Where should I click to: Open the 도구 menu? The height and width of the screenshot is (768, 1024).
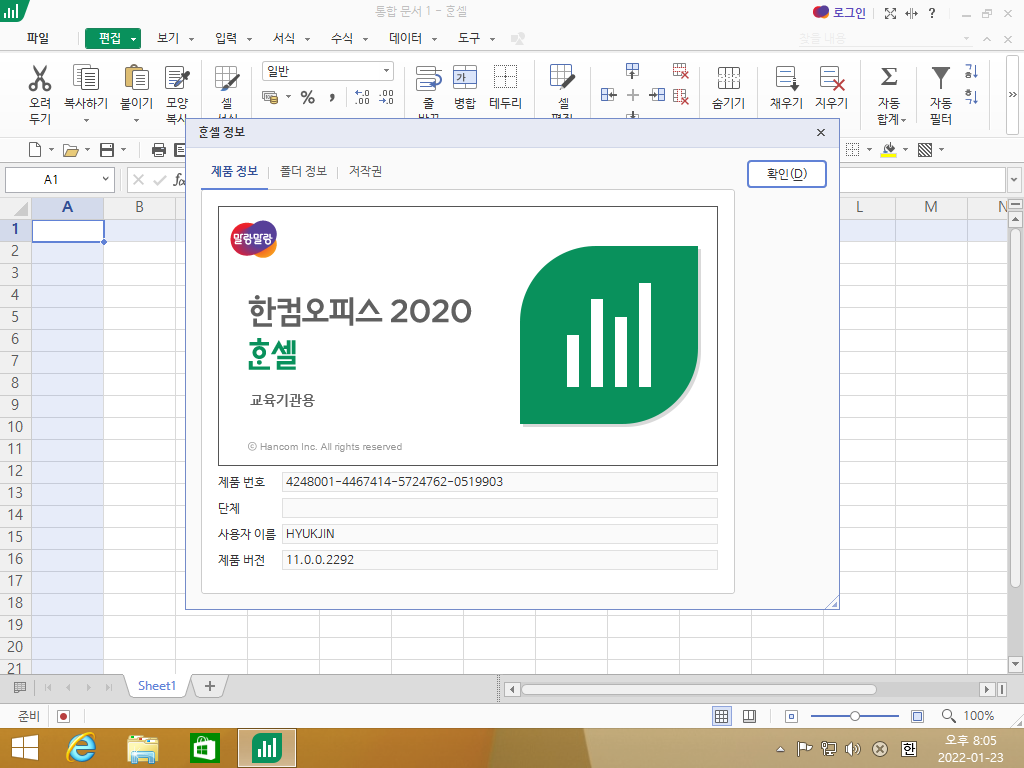[469, 39]
